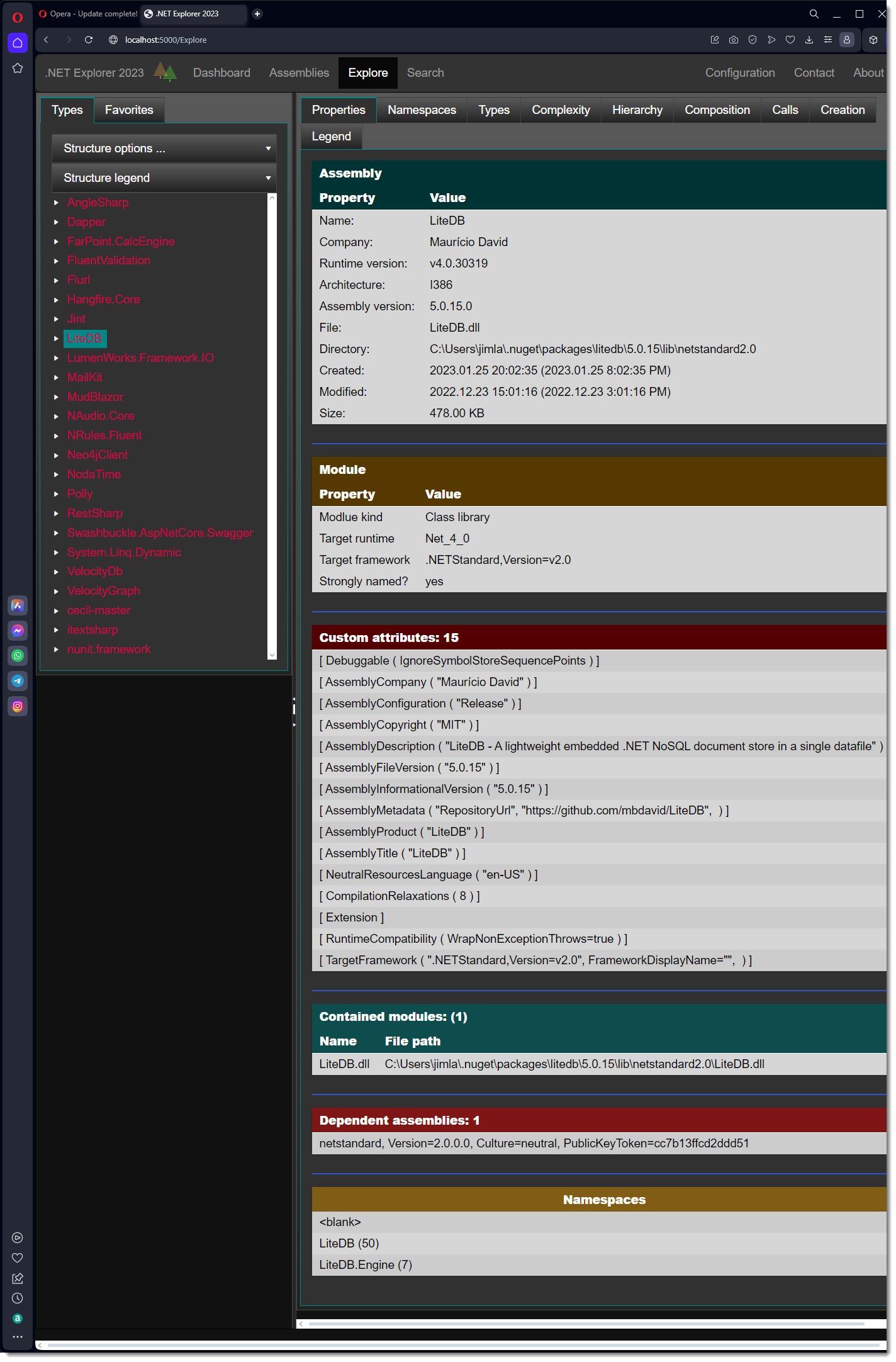Open Easy setup sliders icon
This screenshot has width=896, height=1362.
click(x=828, y=40)
